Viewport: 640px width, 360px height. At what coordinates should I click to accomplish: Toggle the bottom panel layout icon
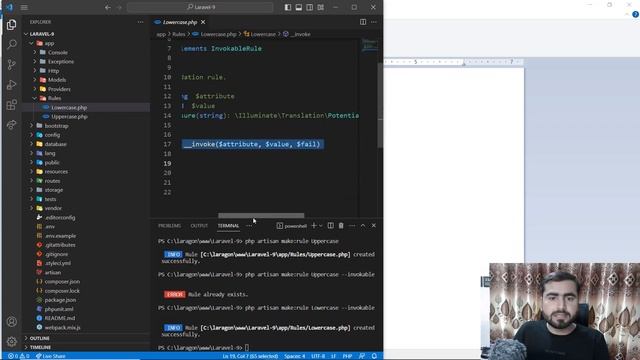point(299,7)
